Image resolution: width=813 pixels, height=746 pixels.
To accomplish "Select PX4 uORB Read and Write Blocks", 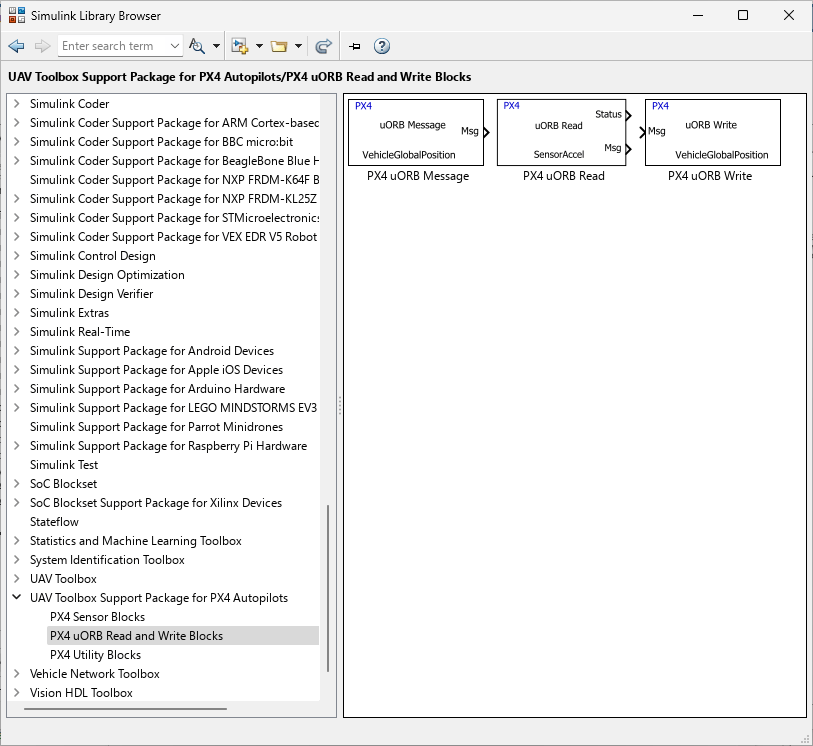I will coord(136,636).
